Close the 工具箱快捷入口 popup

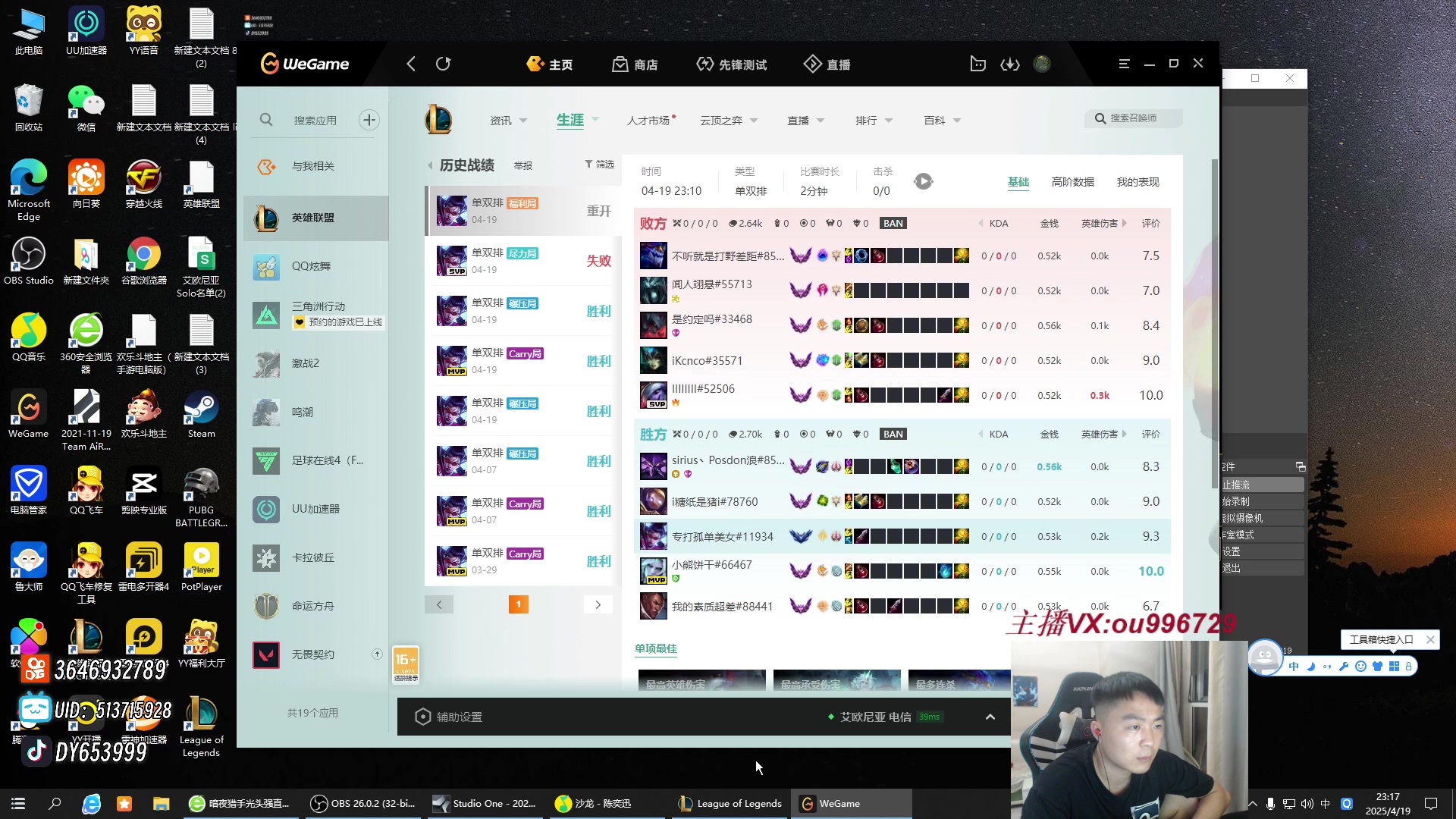click(x=1430, y=639)
